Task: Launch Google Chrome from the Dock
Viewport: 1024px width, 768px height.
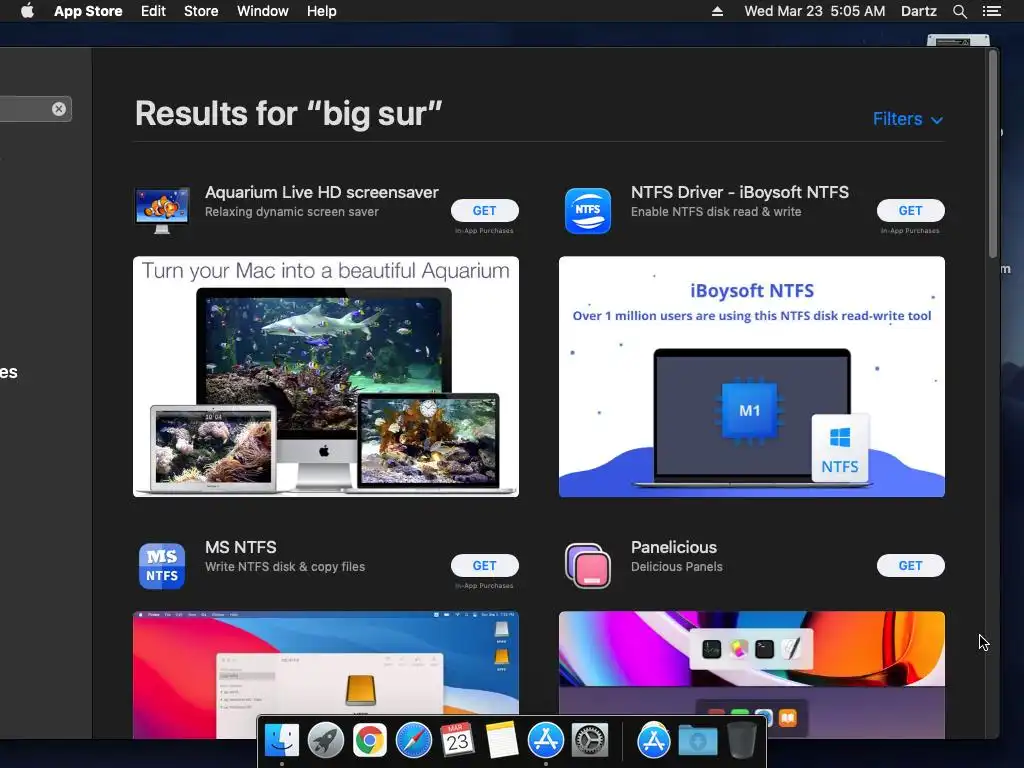Action: [370, 741]
